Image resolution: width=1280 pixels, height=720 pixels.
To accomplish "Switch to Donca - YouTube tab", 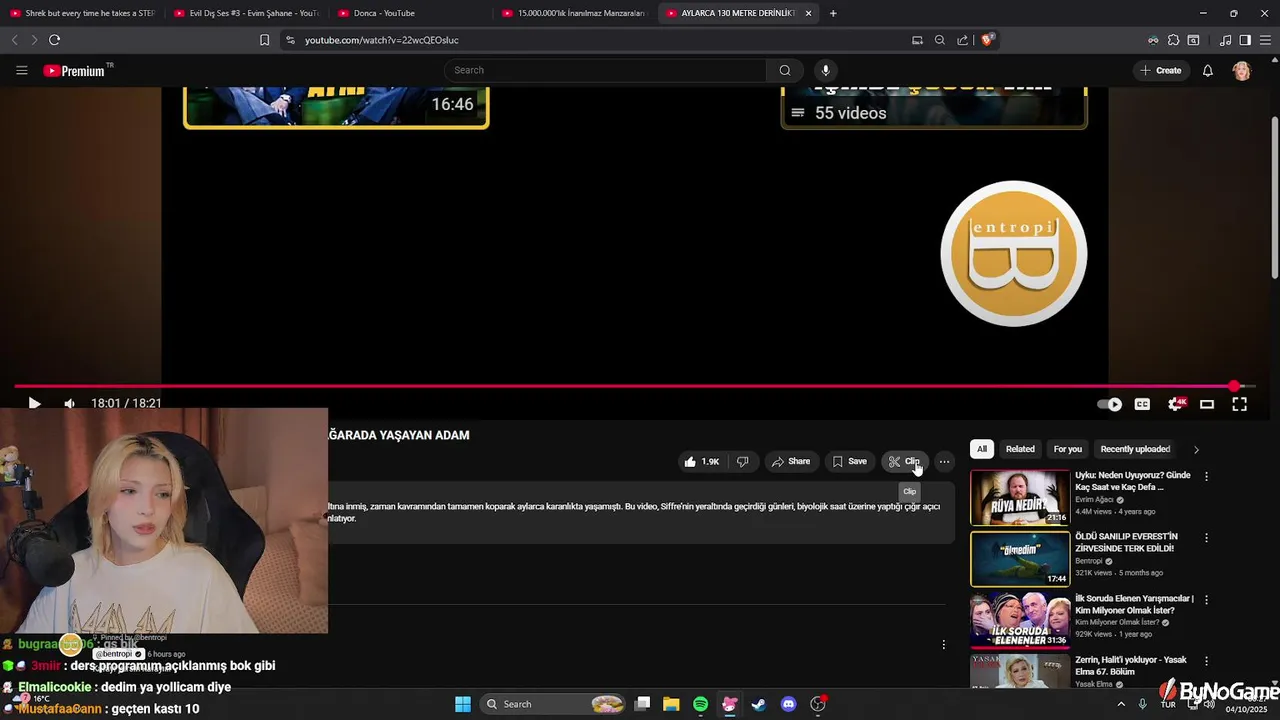I will (x=410, y=13).
